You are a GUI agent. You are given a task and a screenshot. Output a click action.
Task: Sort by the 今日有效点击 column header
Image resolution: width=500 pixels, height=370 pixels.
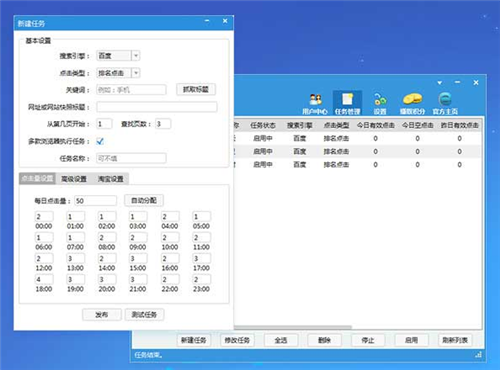[376, 125]
